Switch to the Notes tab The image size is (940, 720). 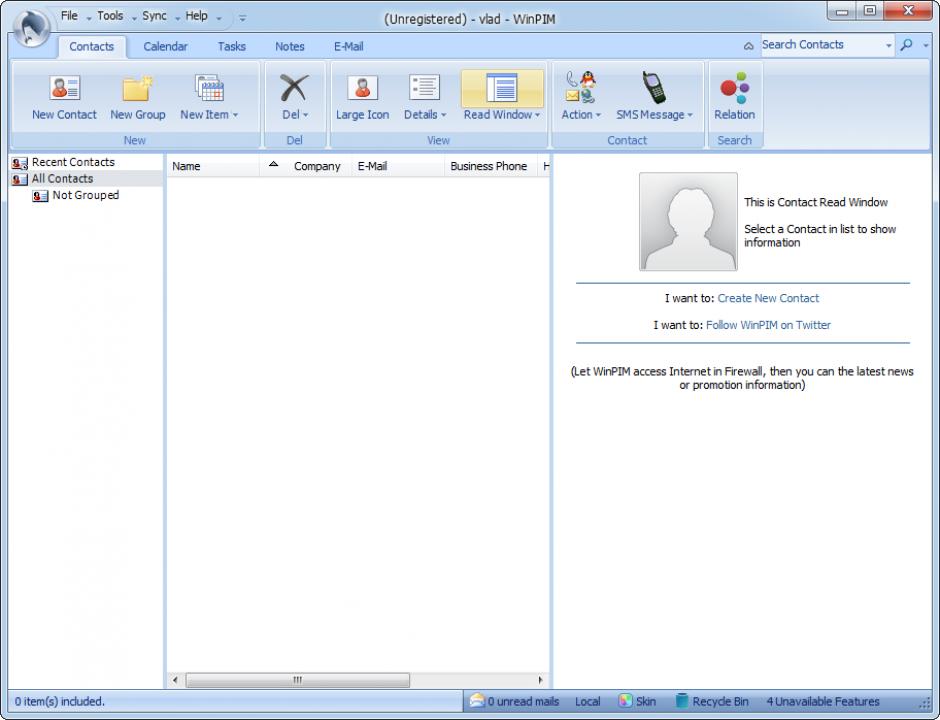(290, 47)
